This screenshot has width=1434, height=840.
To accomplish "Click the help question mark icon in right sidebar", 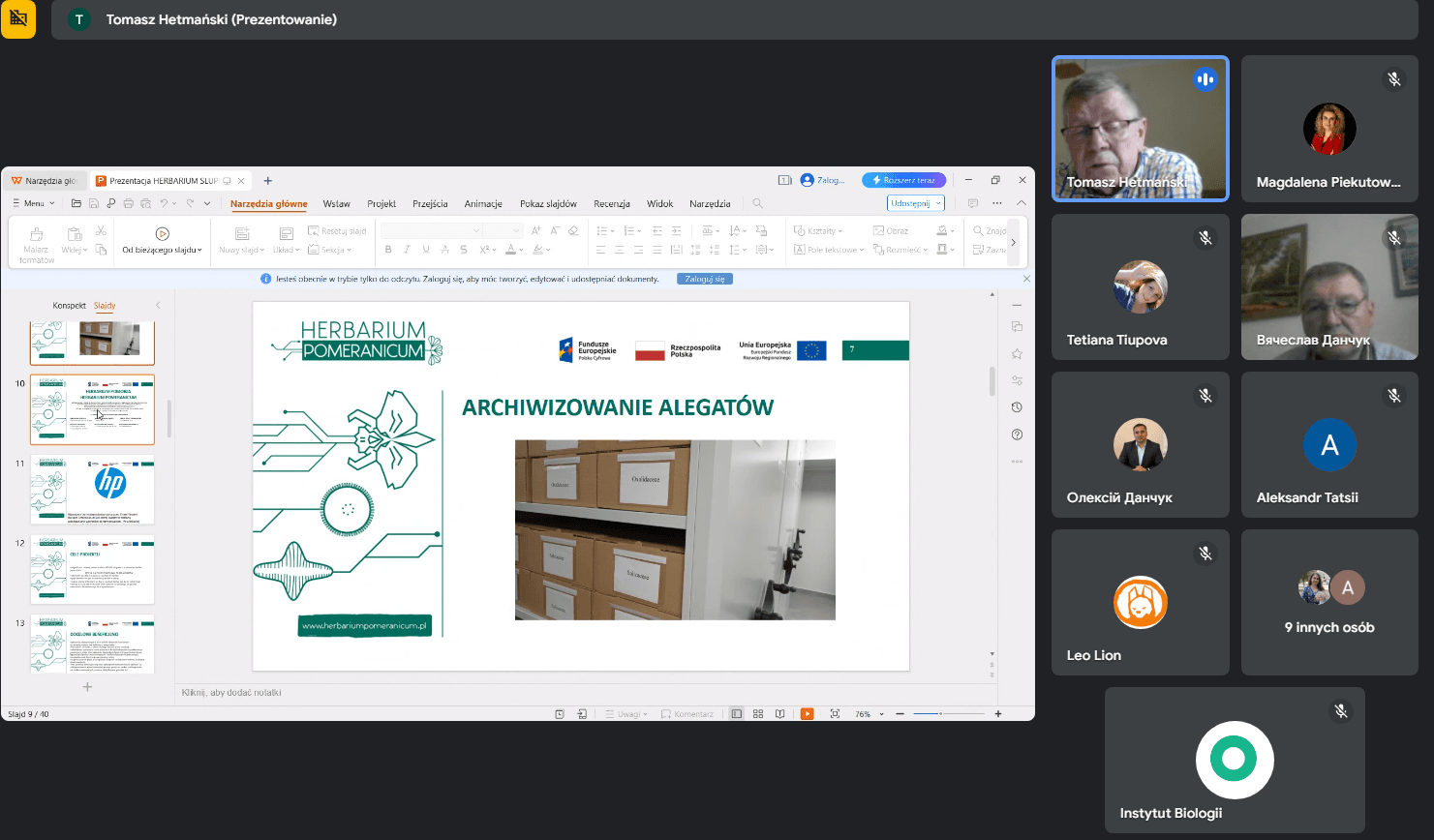I will point(1017,435).
